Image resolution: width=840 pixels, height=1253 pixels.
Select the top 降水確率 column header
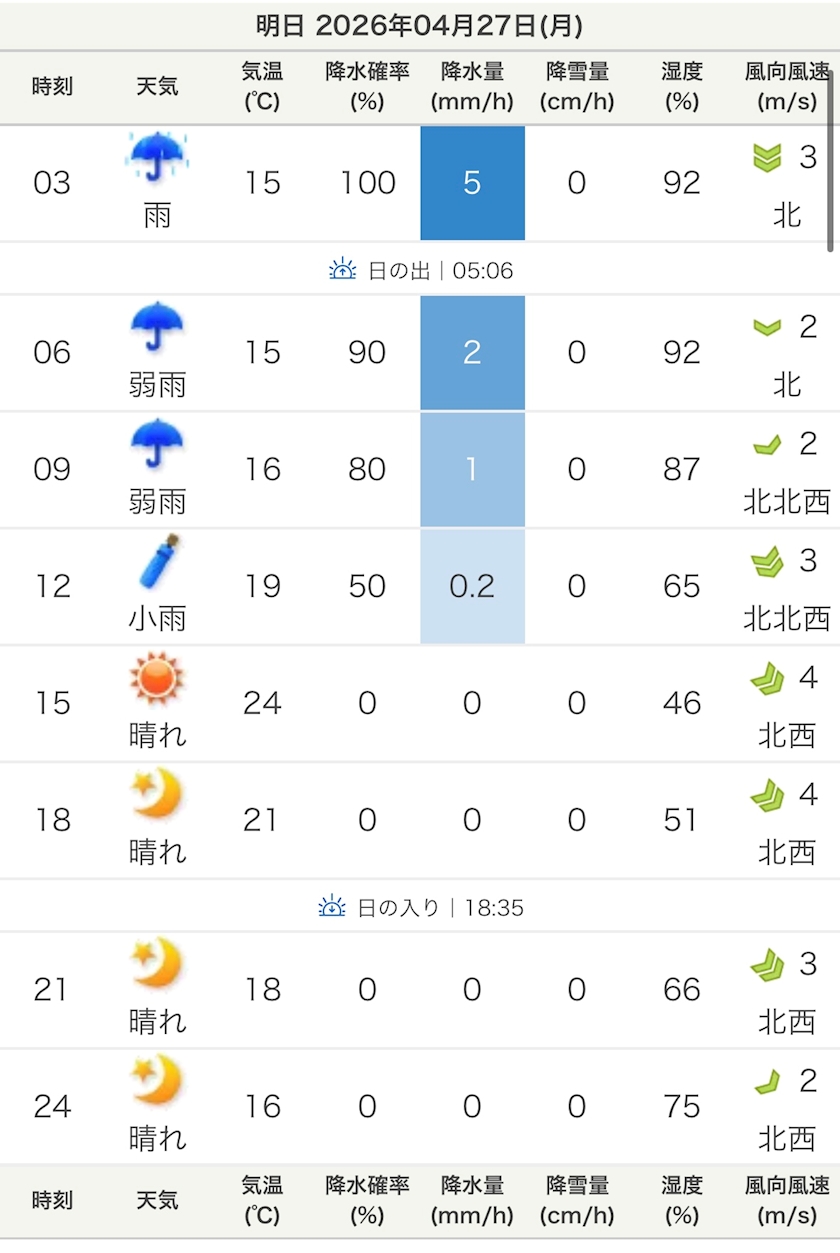(x=367, y=87)
